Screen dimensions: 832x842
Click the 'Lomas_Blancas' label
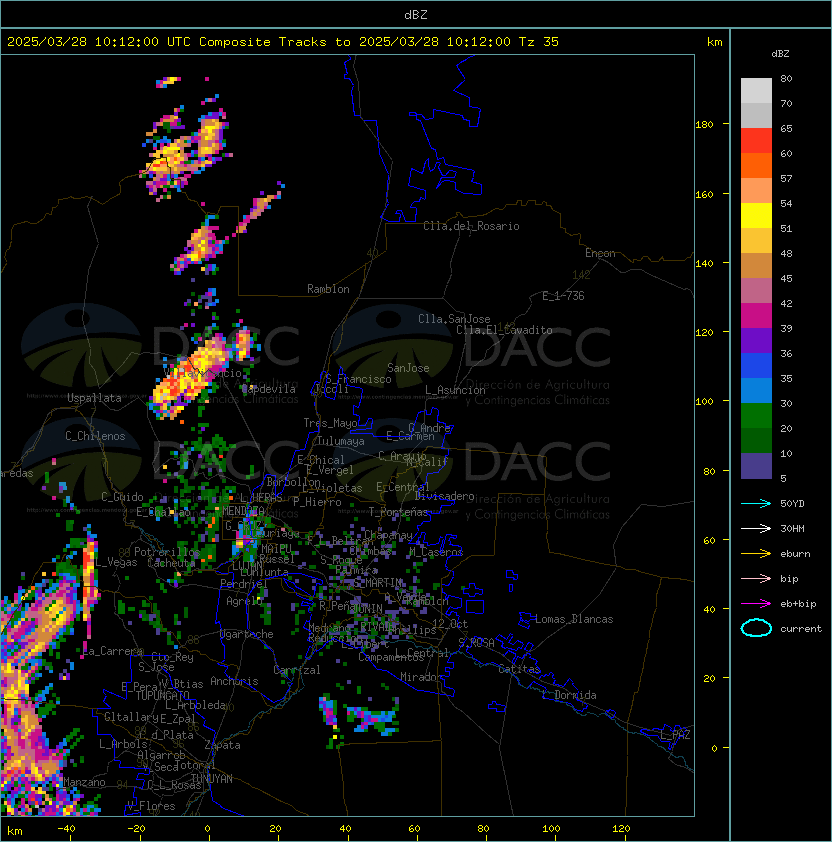tap(574, 619)
